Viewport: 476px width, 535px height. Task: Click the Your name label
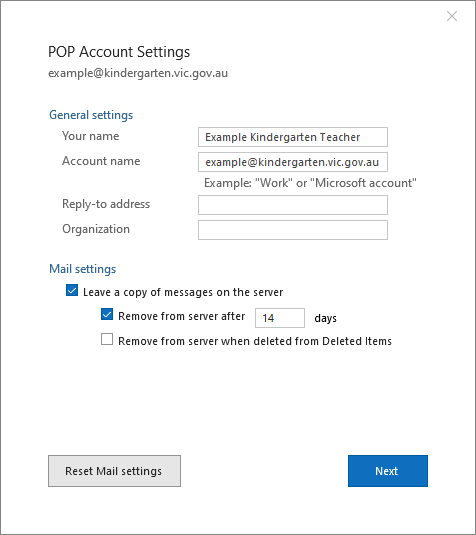pos(91,136)
